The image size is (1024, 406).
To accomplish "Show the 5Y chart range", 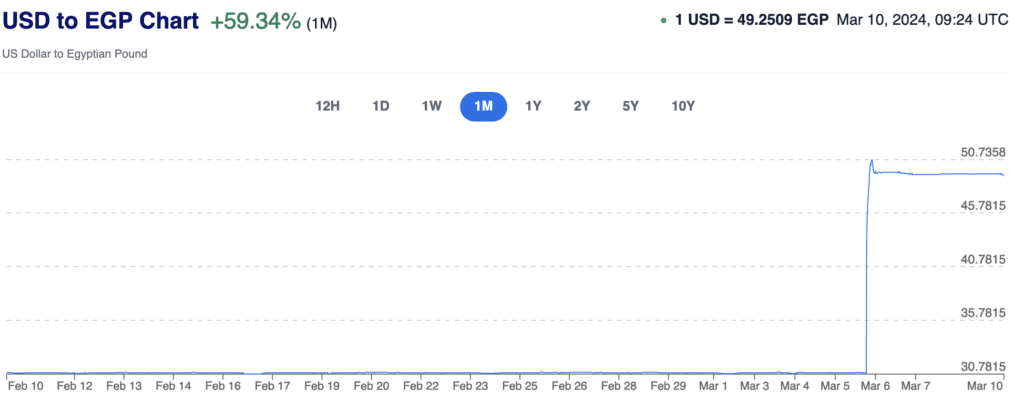I will coord(630,106).
